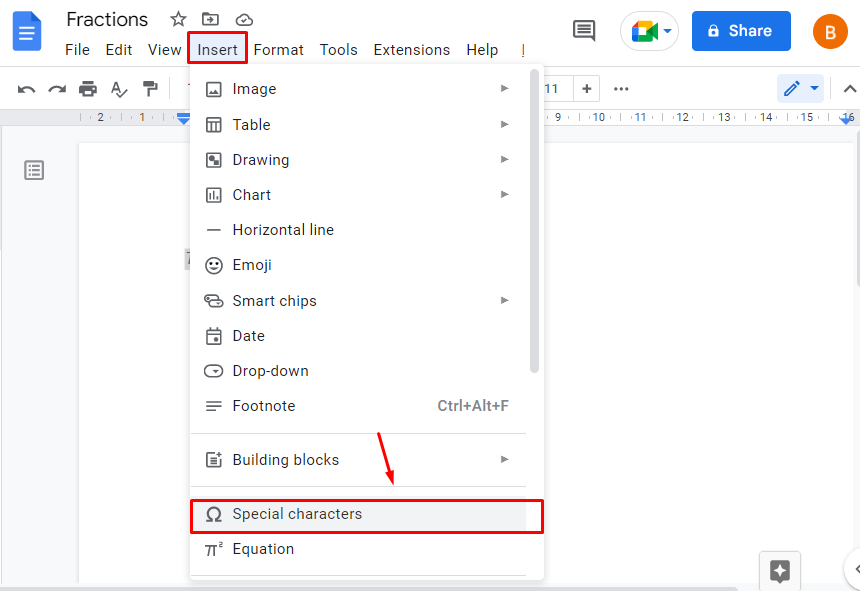
Task: Click the redo arrow icon
Action: [57, 89]
